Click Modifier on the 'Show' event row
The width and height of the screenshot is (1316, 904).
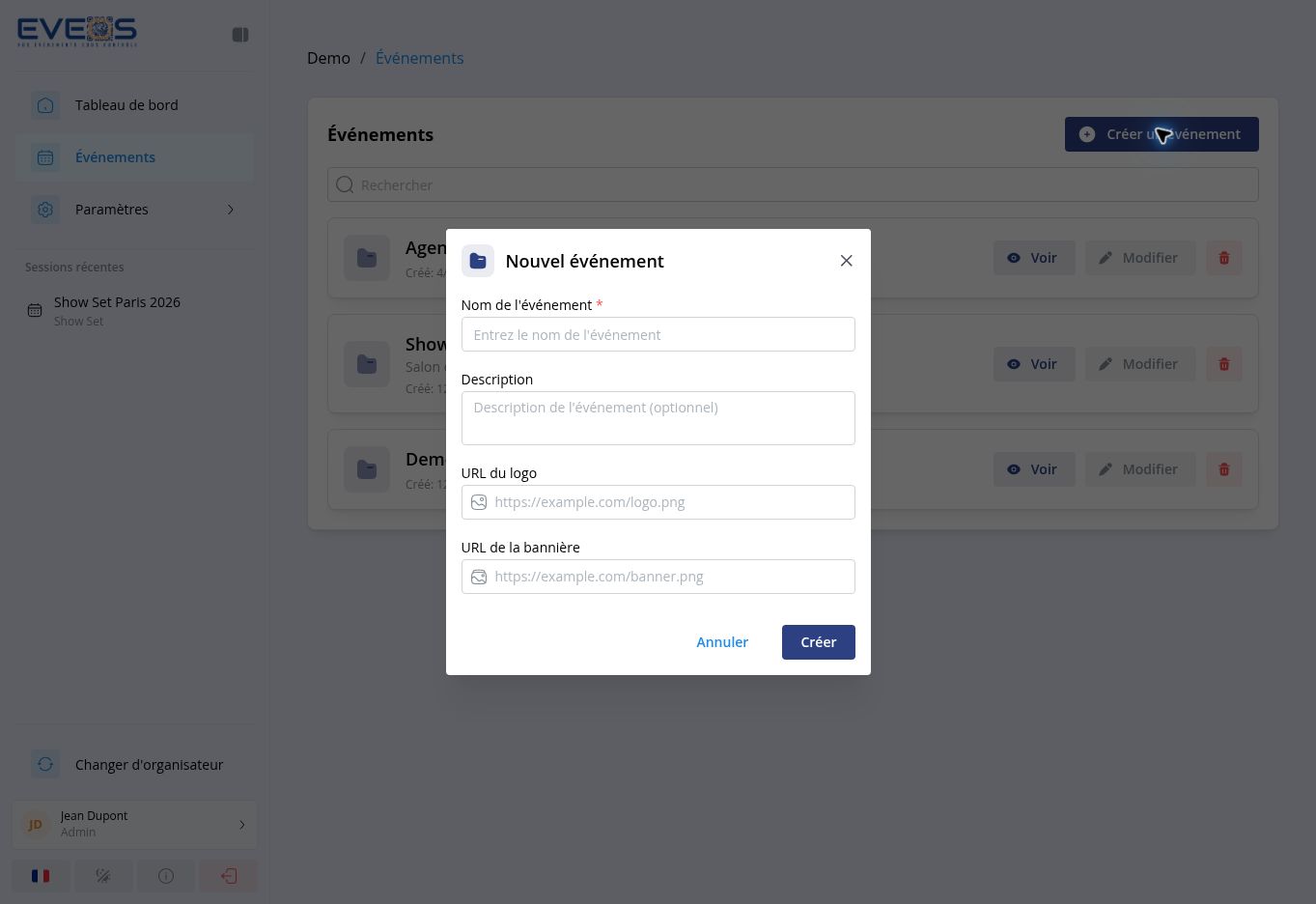(1140, 364)
